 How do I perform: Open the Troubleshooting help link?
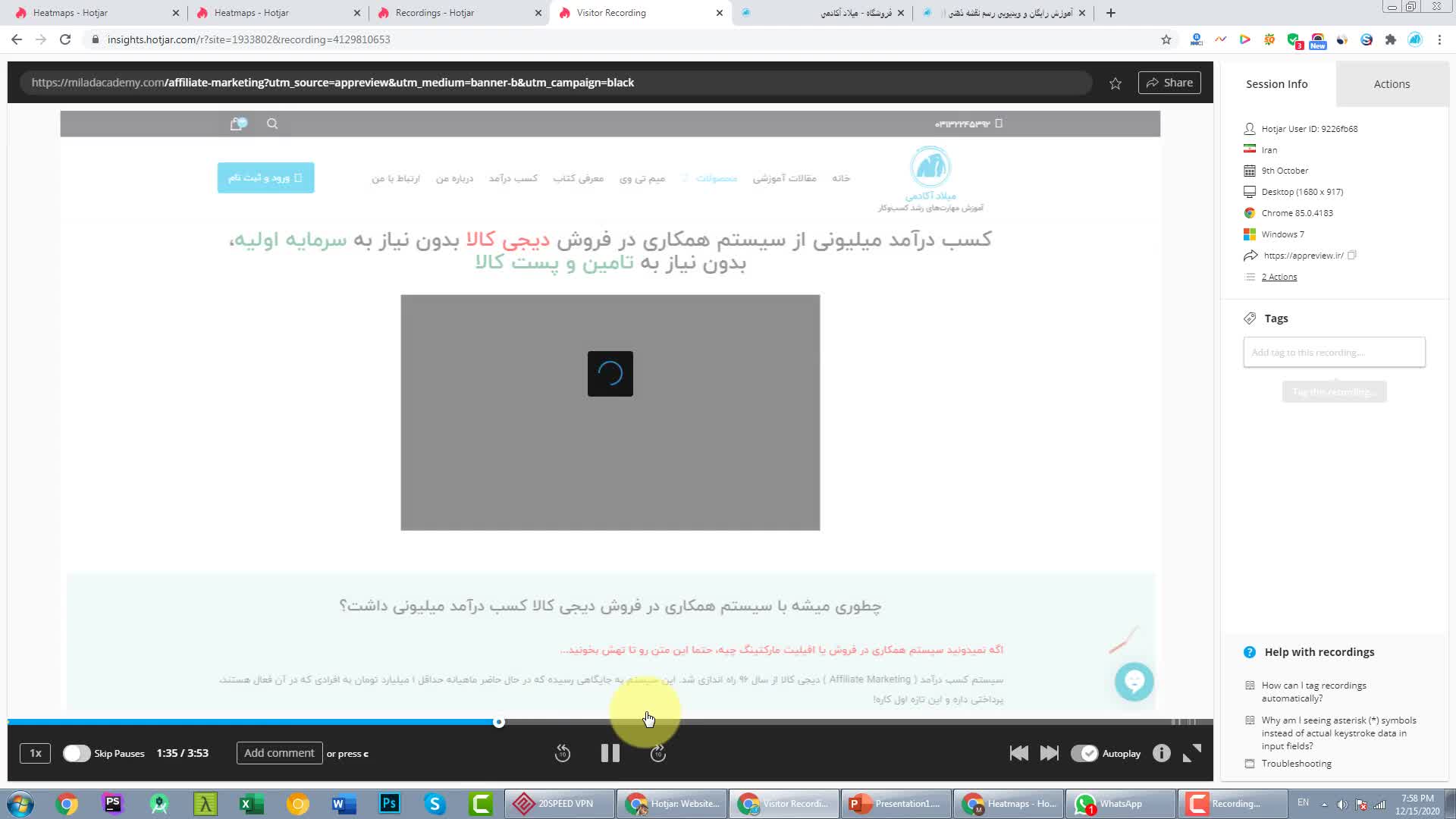1296,764
